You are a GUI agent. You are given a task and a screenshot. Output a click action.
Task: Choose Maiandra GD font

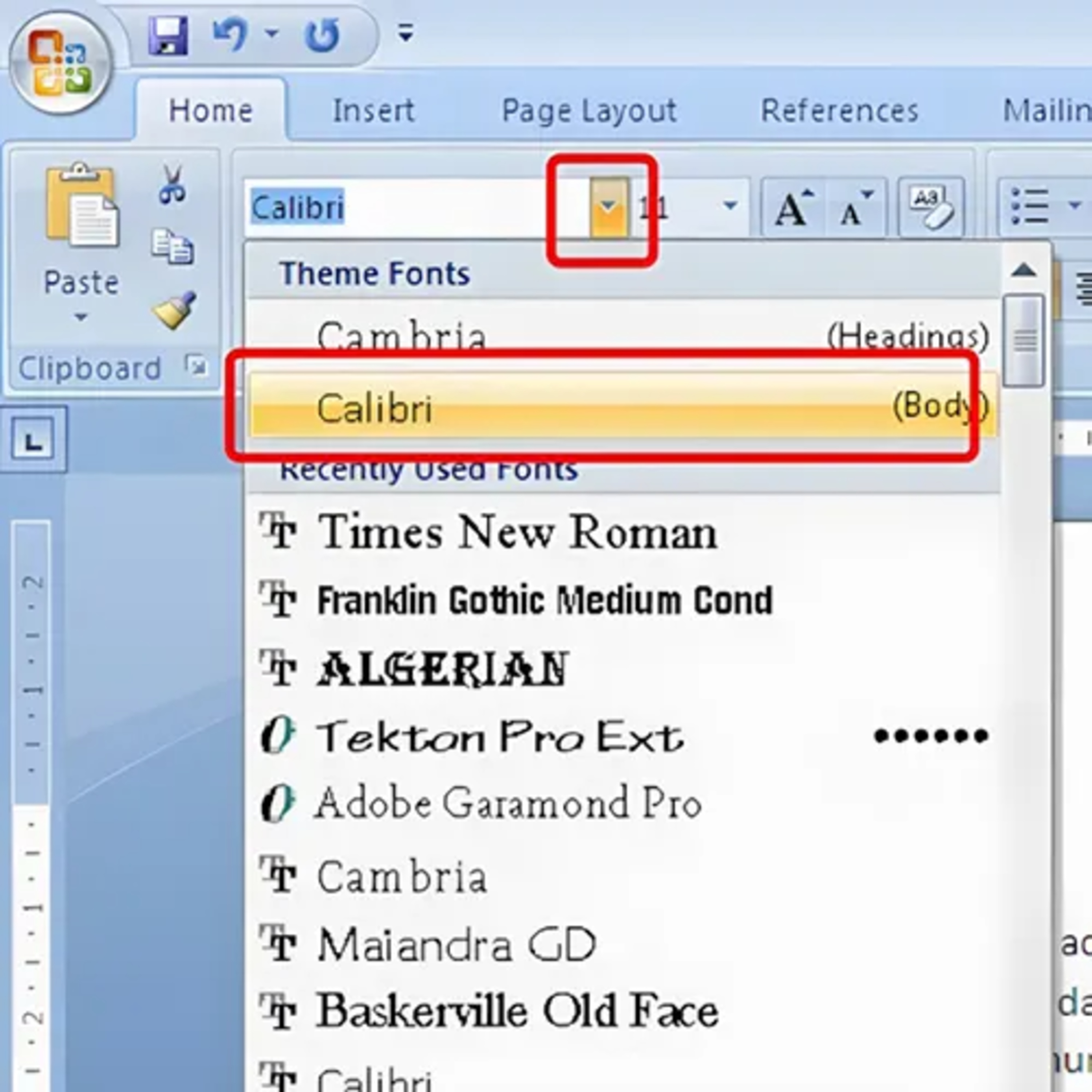click(x=624, y=944)
